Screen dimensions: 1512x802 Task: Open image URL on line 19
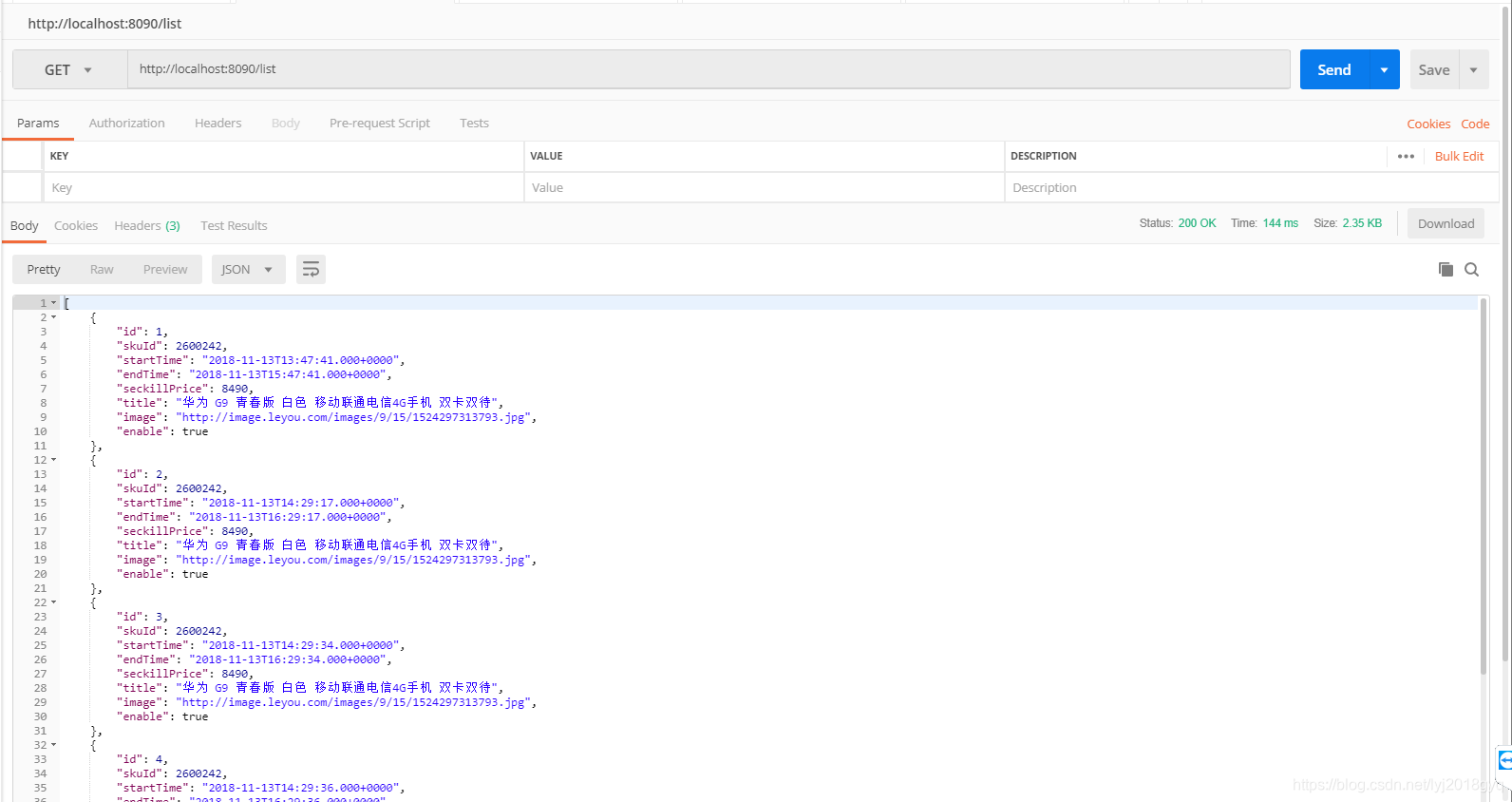click(353, 560)
